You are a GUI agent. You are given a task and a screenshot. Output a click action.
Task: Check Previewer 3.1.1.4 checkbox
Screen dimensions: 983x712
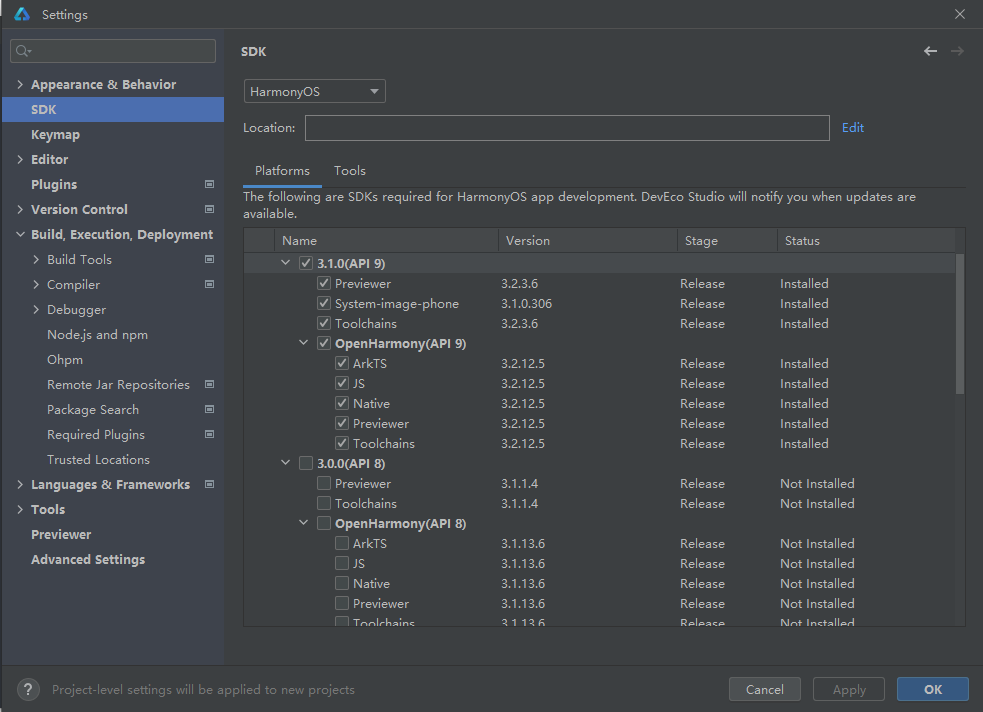pos(323,483)
